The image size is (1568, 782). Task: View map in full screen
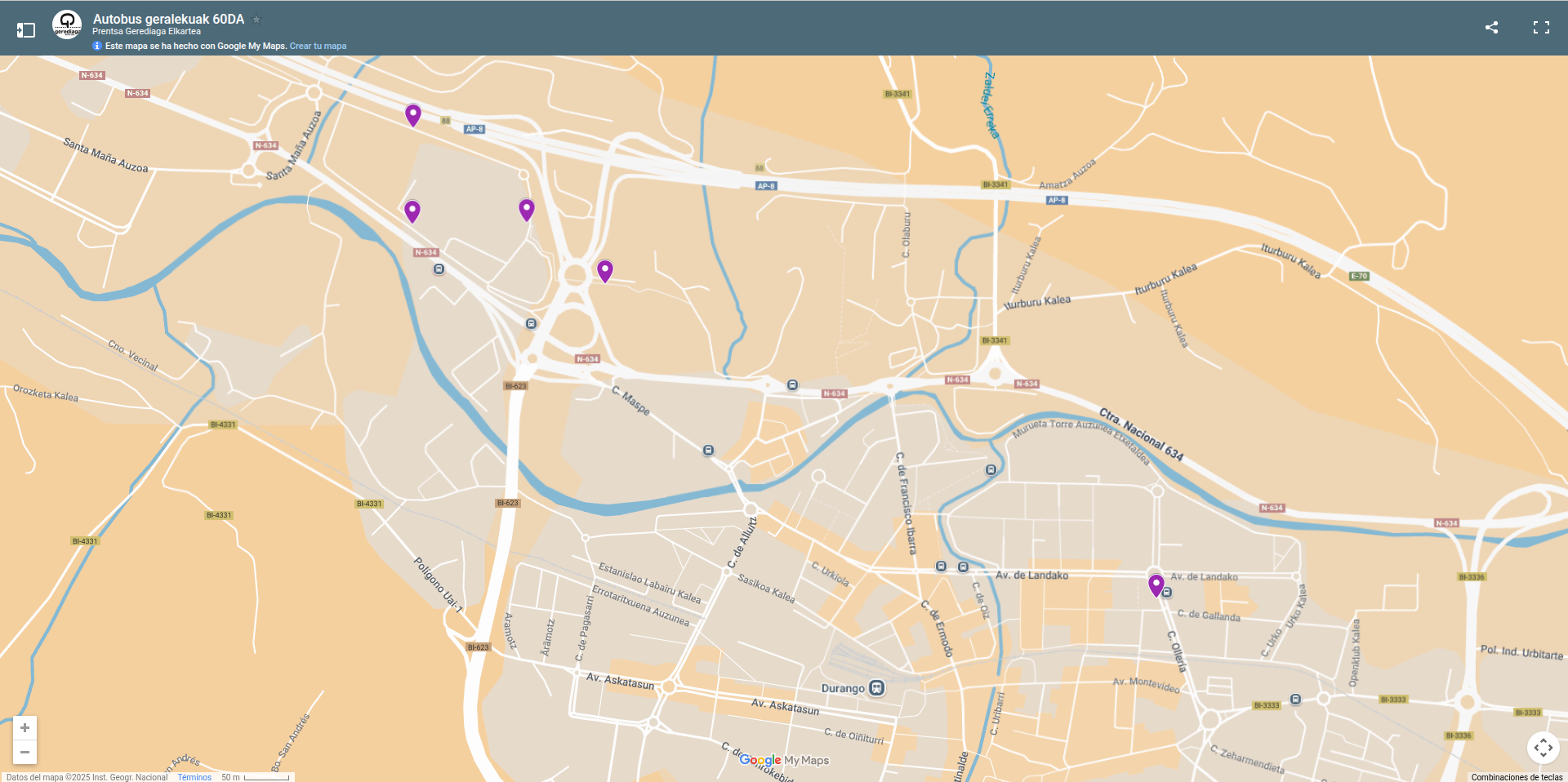click(x=1541, y=28)
